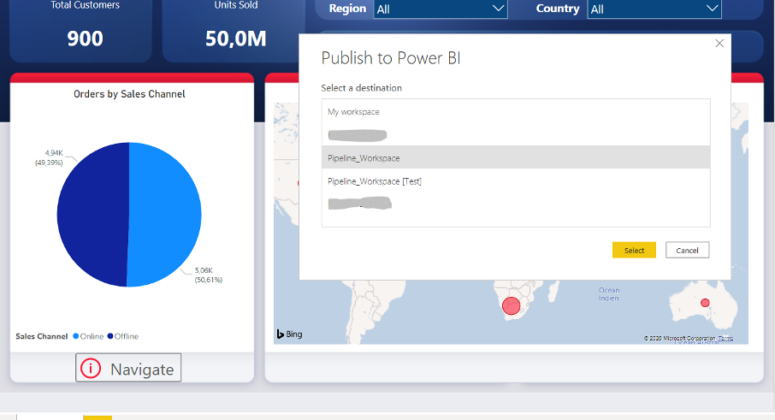Click the Navigate info icon
Screen dimensions: 775x420
coord(91,369)
